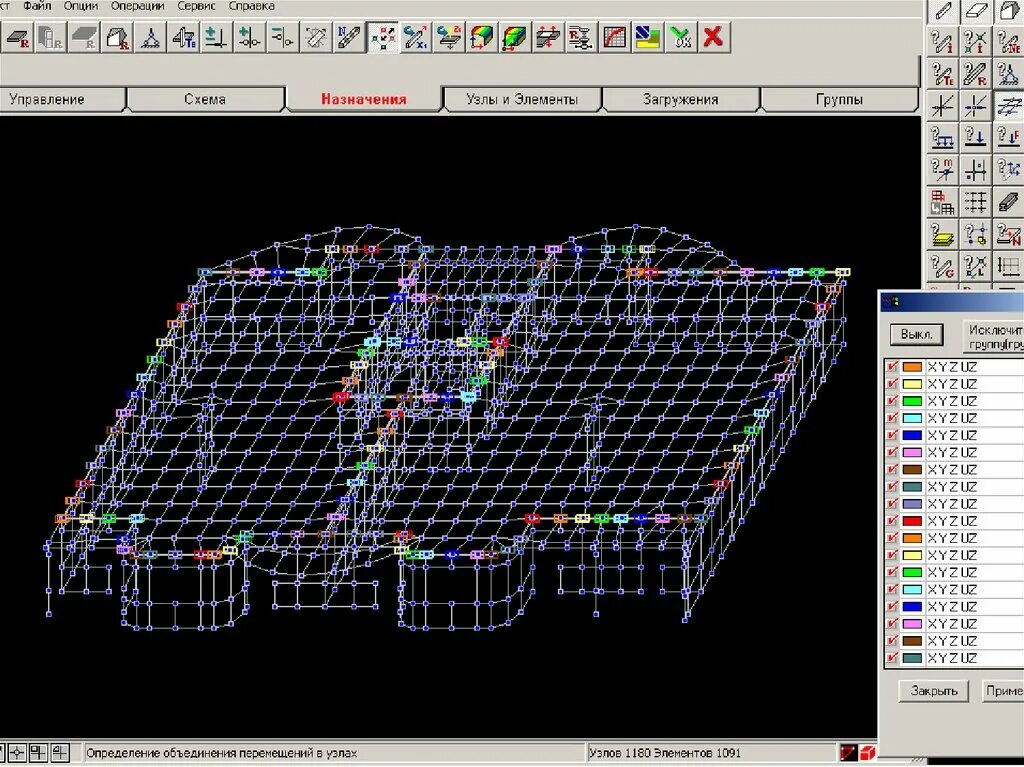The image size is (1024, 767).
Task: Click the red cube icon in status bar
Action: (867, 753)
